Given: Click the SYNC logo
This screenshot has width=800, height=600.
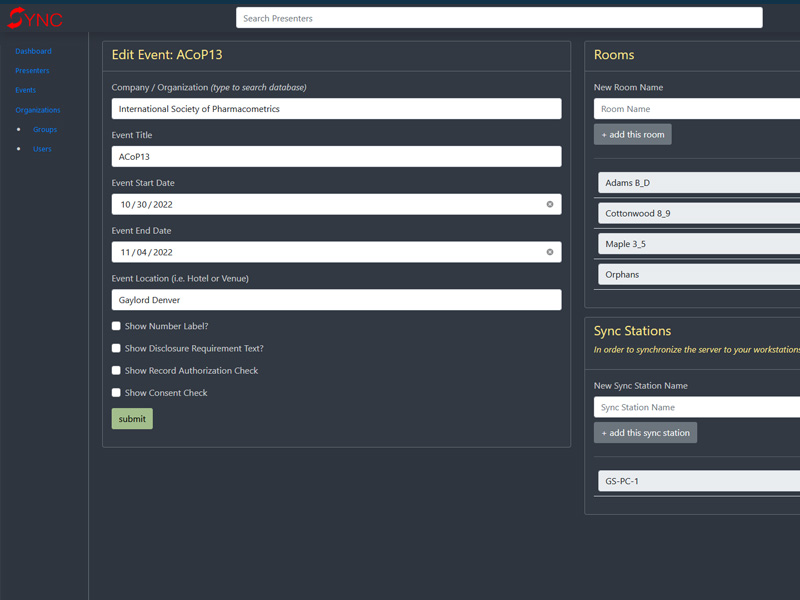Looking at the screenshot, I should (x=35, y=18).
